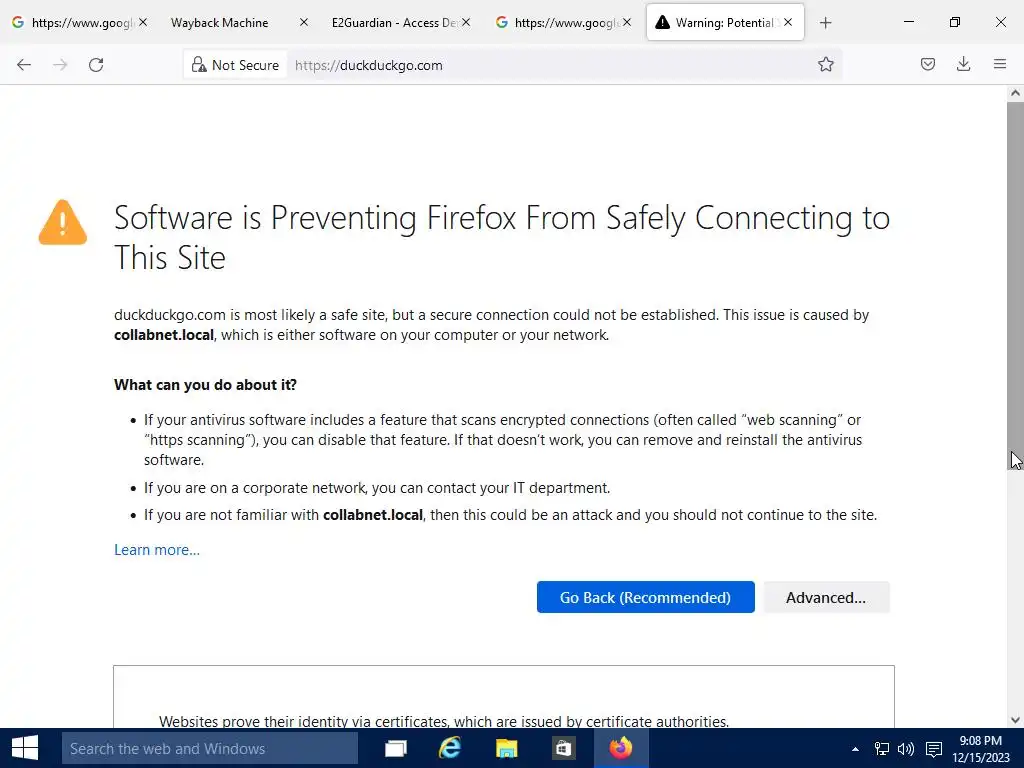Click the forward navigation arrow
Screen dimensions: 1024x768
click(60, 65)
